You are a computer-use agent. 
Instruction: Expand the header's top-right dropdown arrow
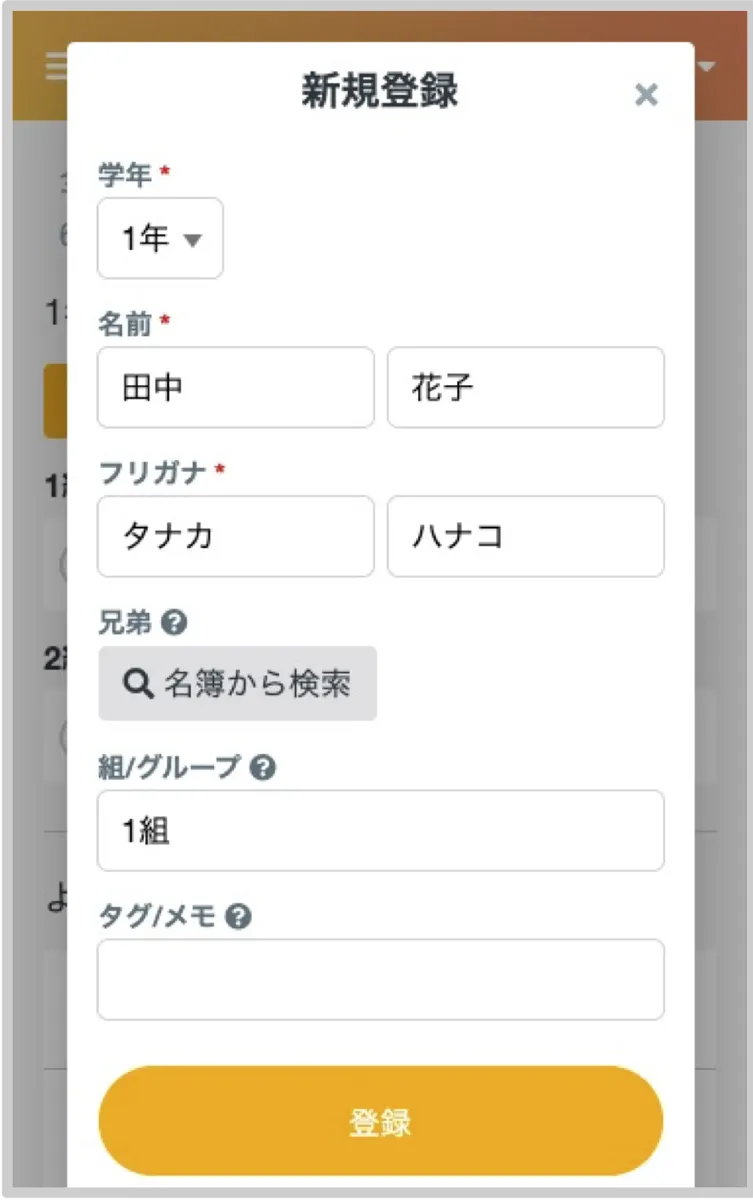(708, 67)
